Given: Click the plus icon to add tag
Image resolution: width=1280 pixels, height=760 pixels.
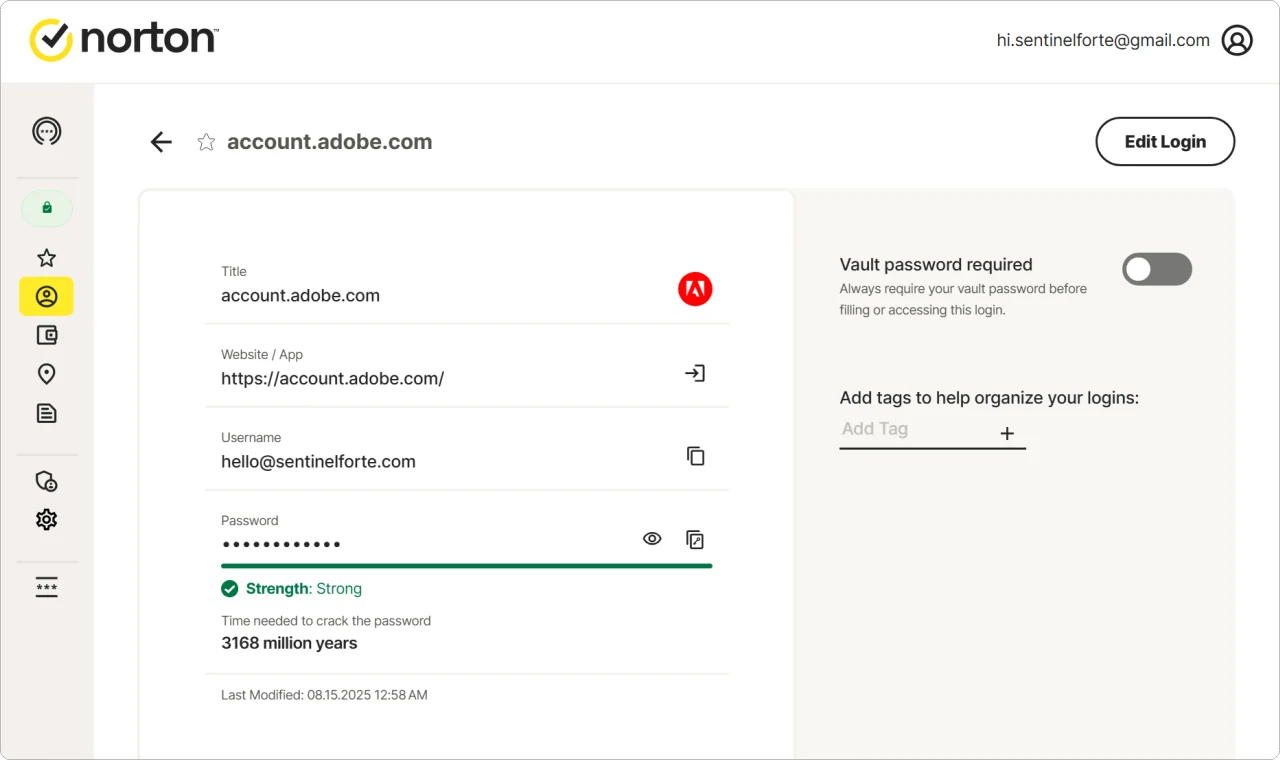Looking at the screenshot, I should (x=1007, y=433).
